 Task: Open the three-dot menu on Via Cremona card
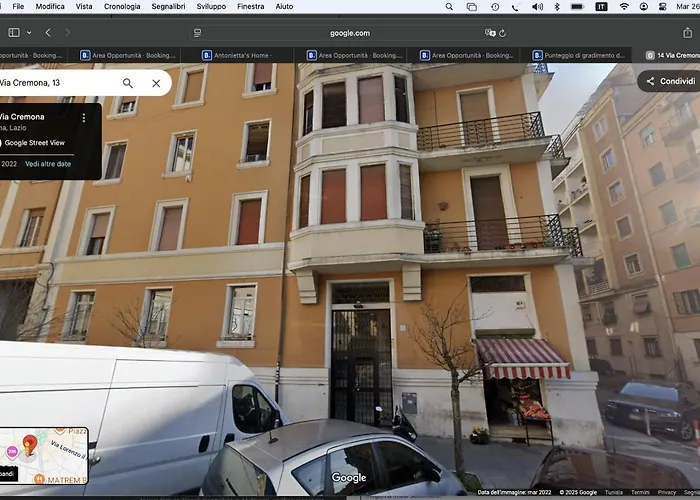pos(84,117)
